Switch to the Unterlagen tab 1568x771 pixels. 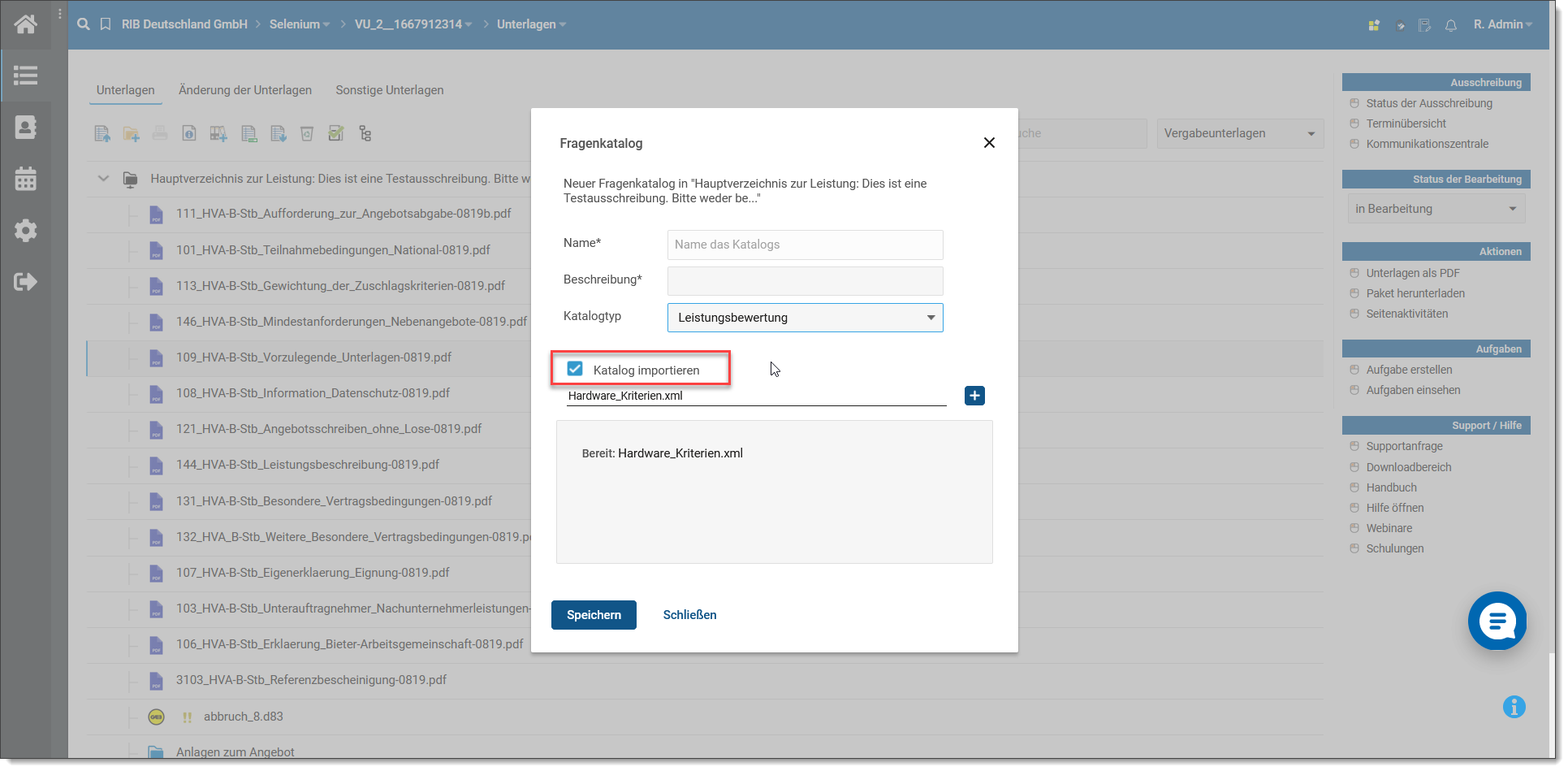pyautogui.click(x=125, y=90)
